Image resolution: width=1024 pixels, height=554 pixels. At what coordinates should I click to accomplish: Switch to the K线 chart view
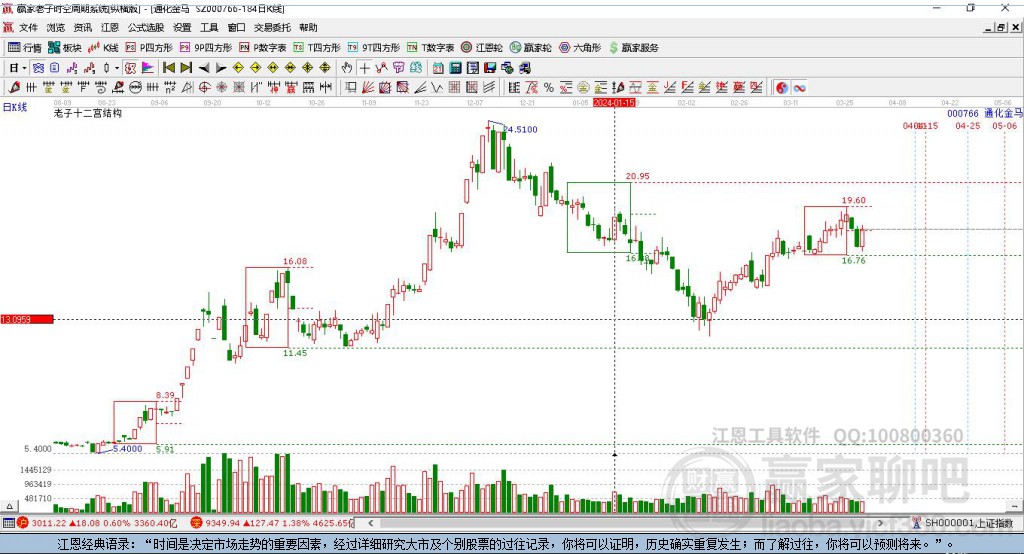point(103,48)
